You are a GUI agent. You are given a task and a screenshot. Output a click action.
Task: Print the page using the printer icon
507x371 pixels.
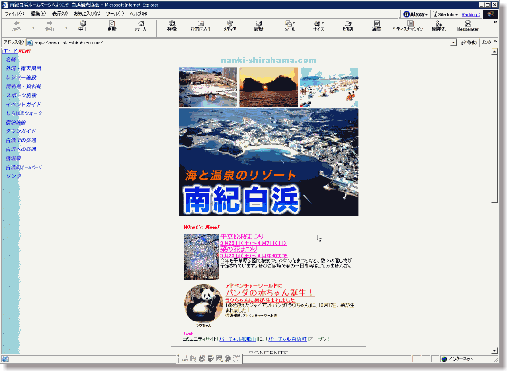pyautogui.click(x=348, y=26)
